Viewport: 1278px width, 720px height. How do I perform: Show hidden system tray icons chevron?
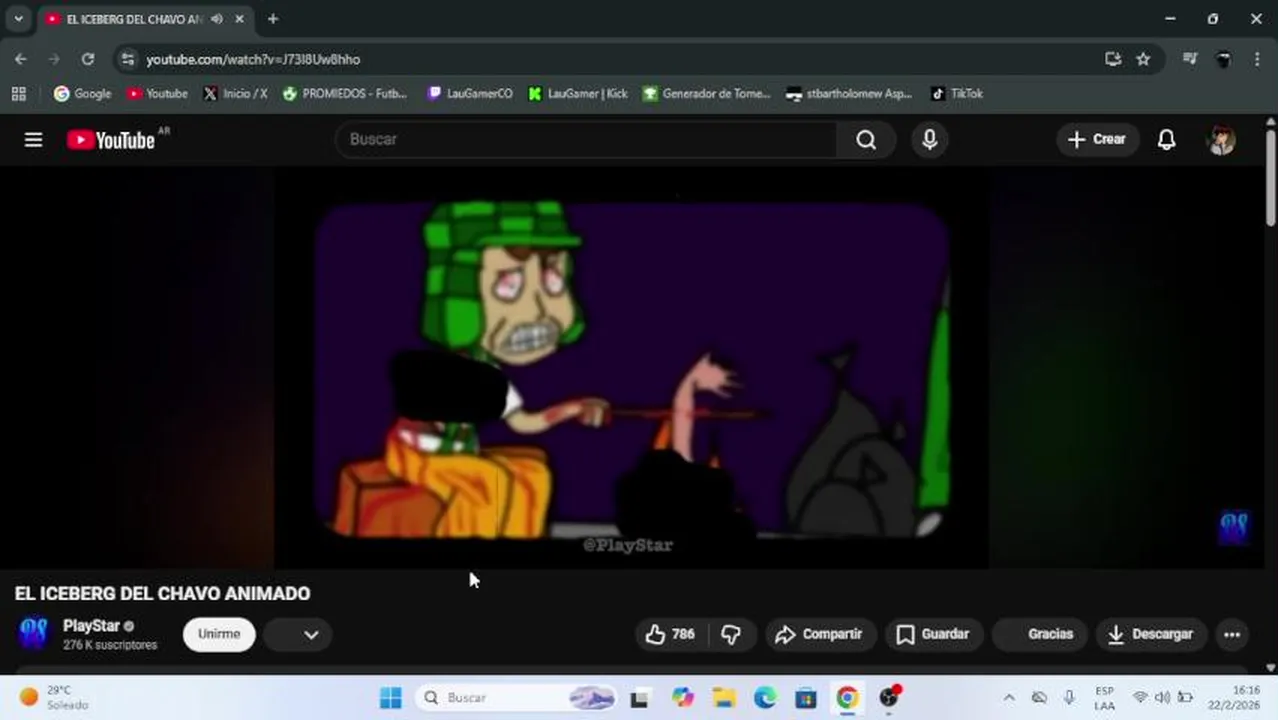point(1008,698)
